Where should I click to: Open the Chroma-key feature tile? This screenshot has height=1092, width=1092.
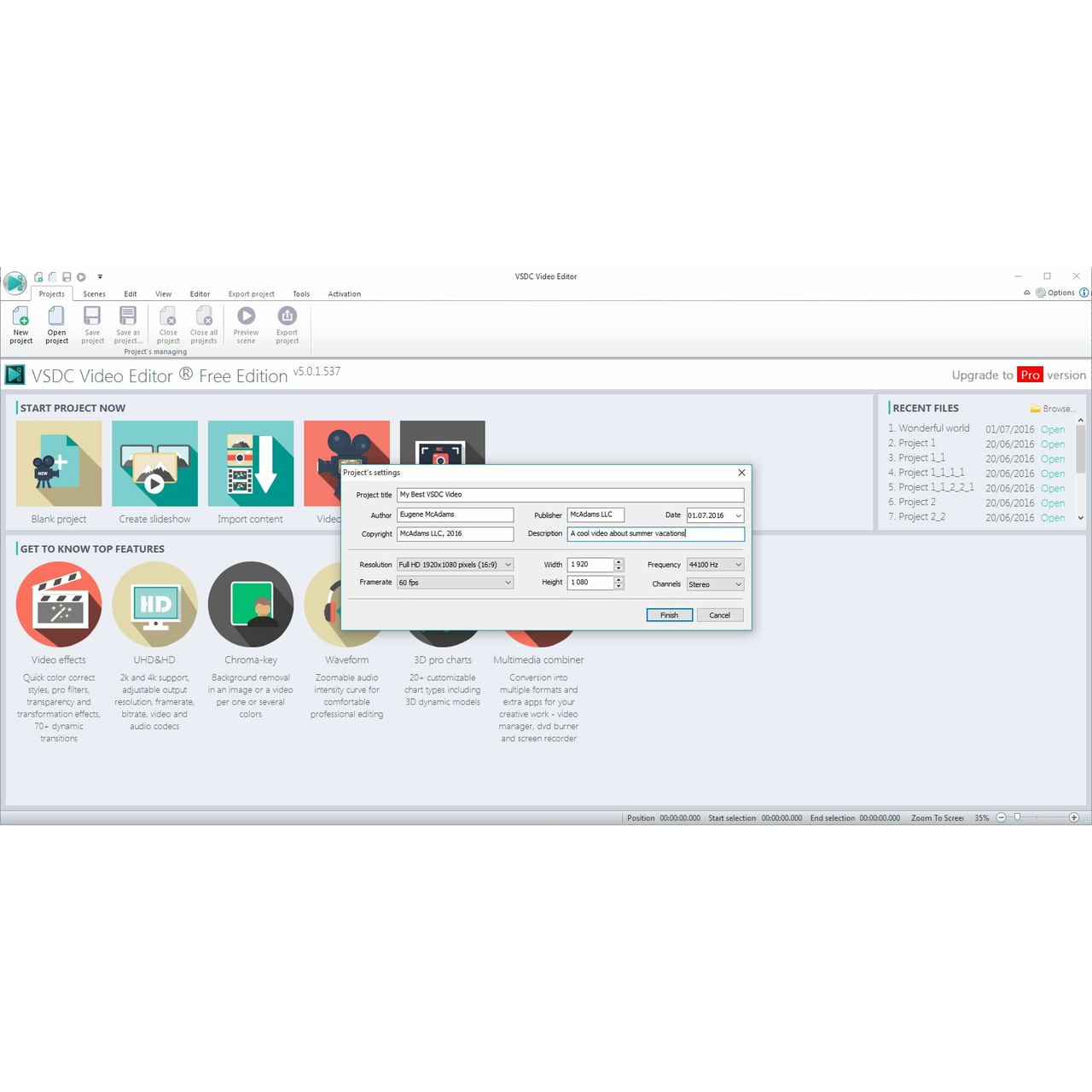(x=250, y=606)
